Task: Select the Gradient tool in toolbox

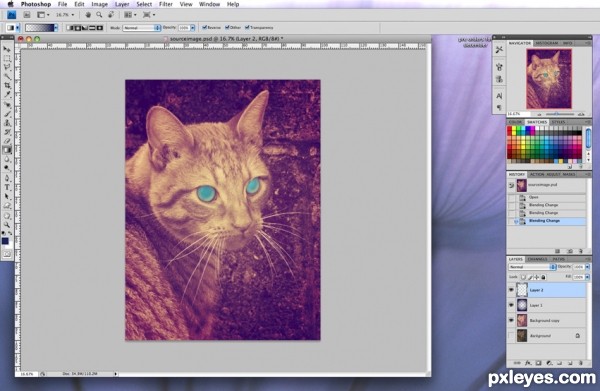Action: 7,150
